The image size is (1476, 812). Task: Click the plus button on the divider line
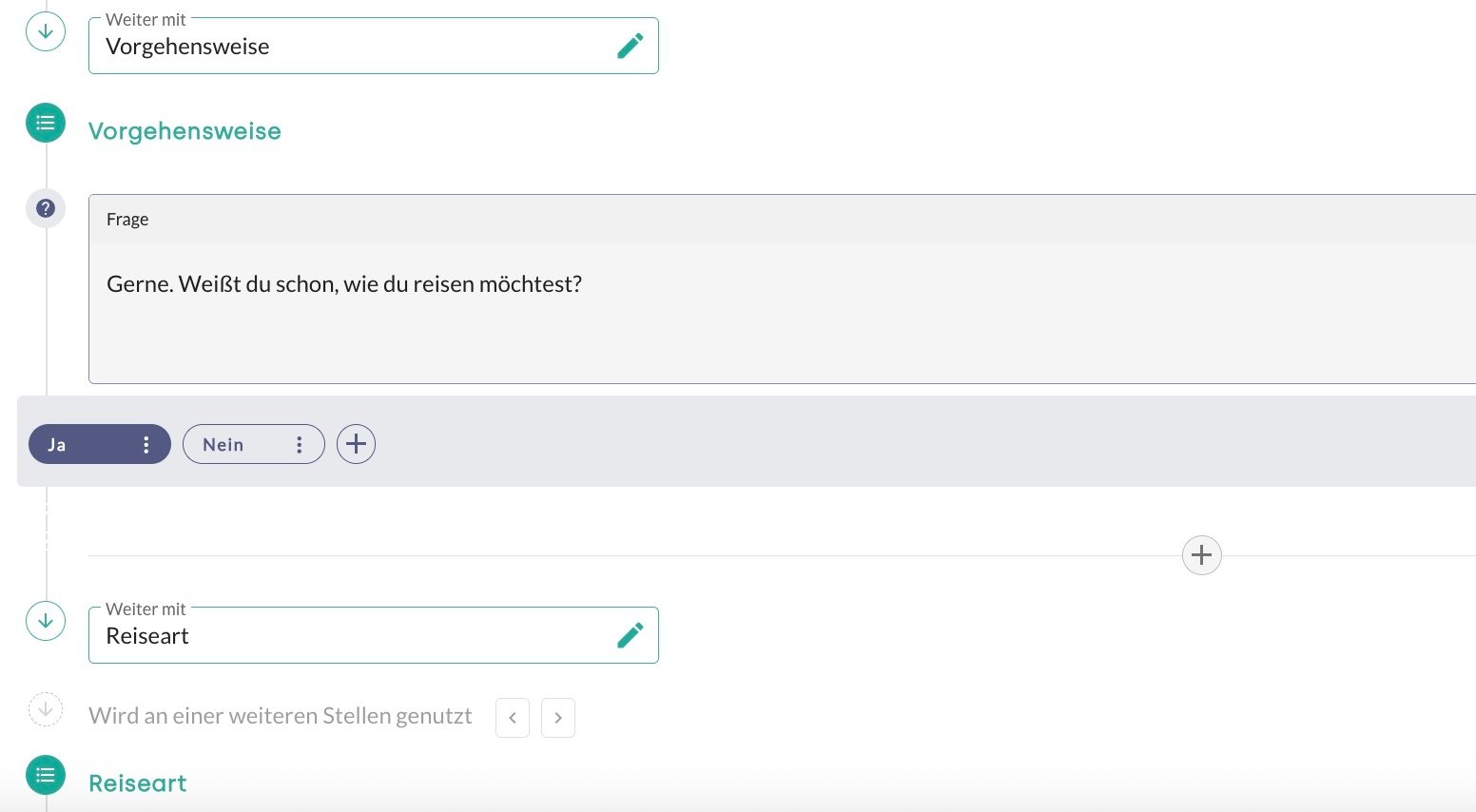(x=1201, y=555)
